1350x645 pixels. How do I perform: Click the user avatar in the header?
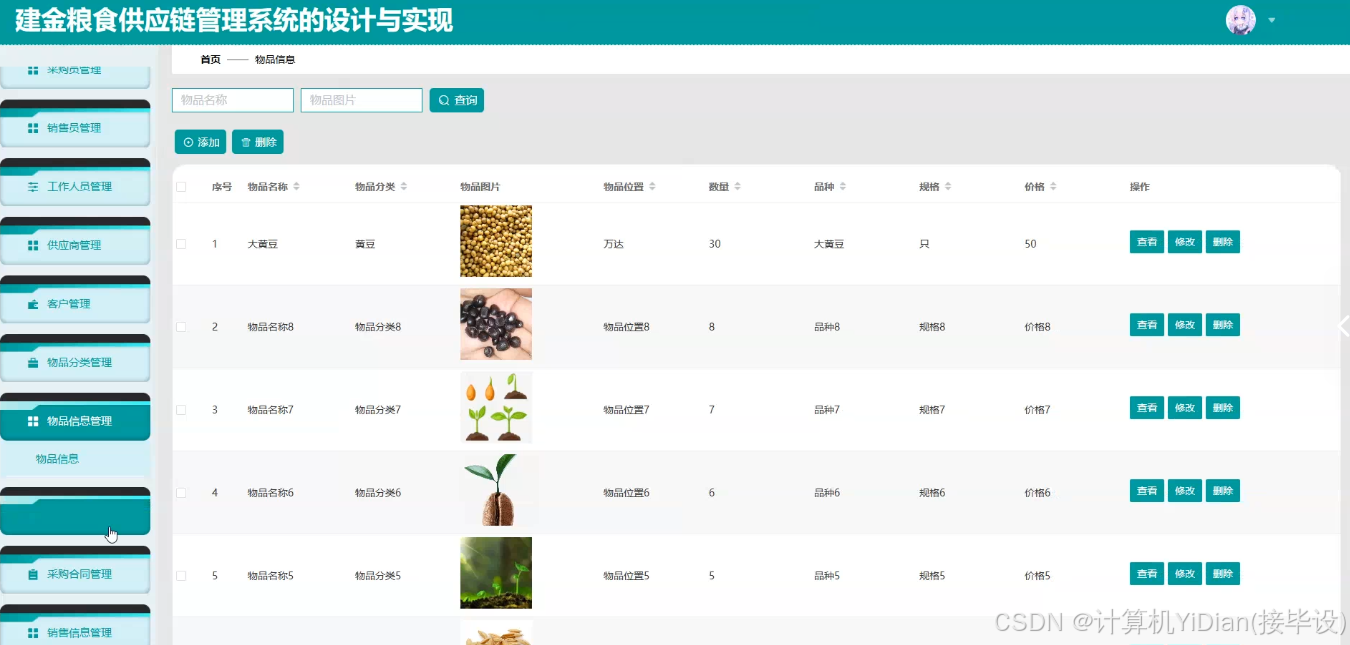[1240, 20]
